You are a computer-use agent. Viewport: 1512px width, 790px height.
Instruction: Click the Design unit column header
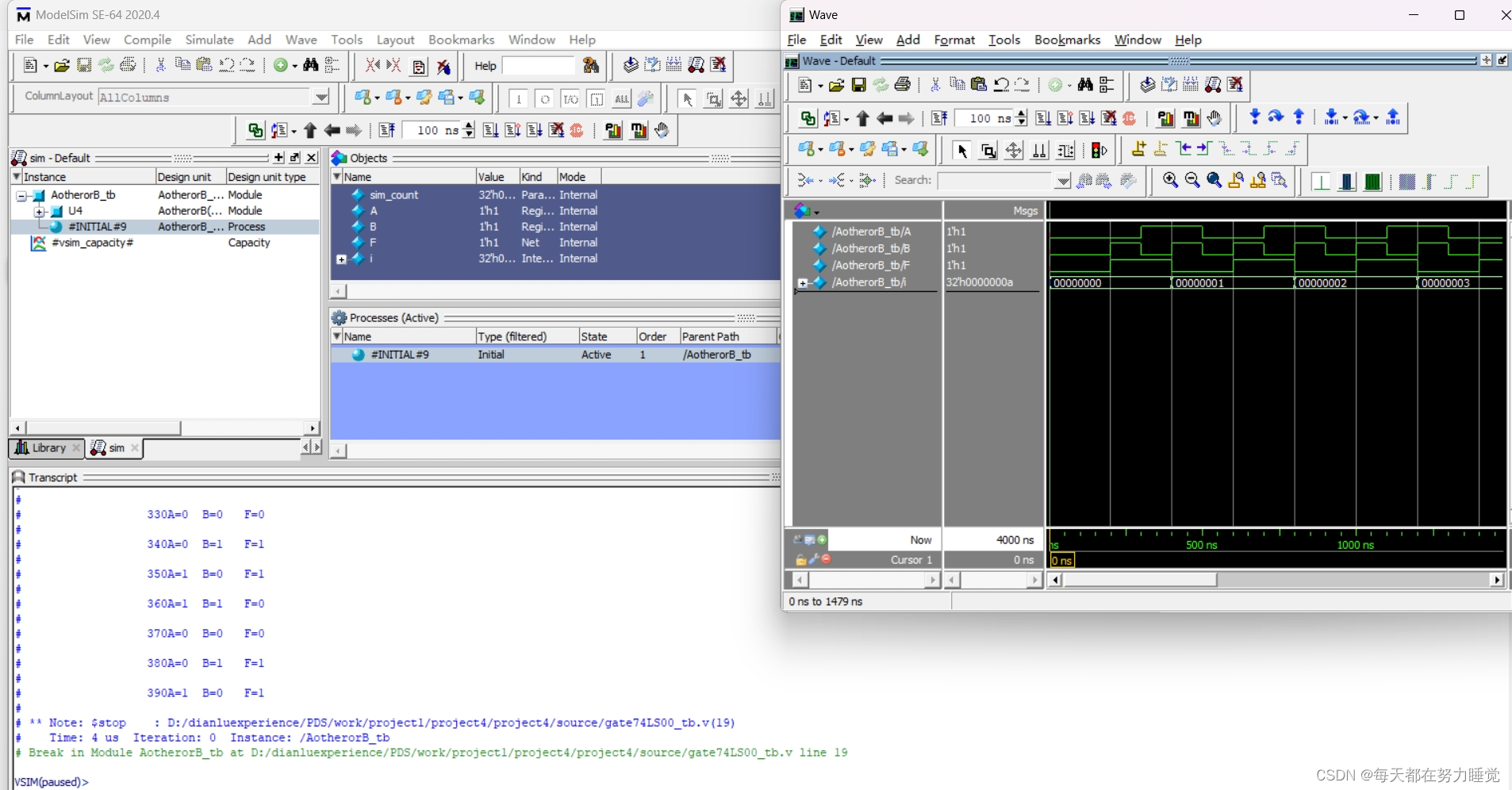[x=190, y=177]
